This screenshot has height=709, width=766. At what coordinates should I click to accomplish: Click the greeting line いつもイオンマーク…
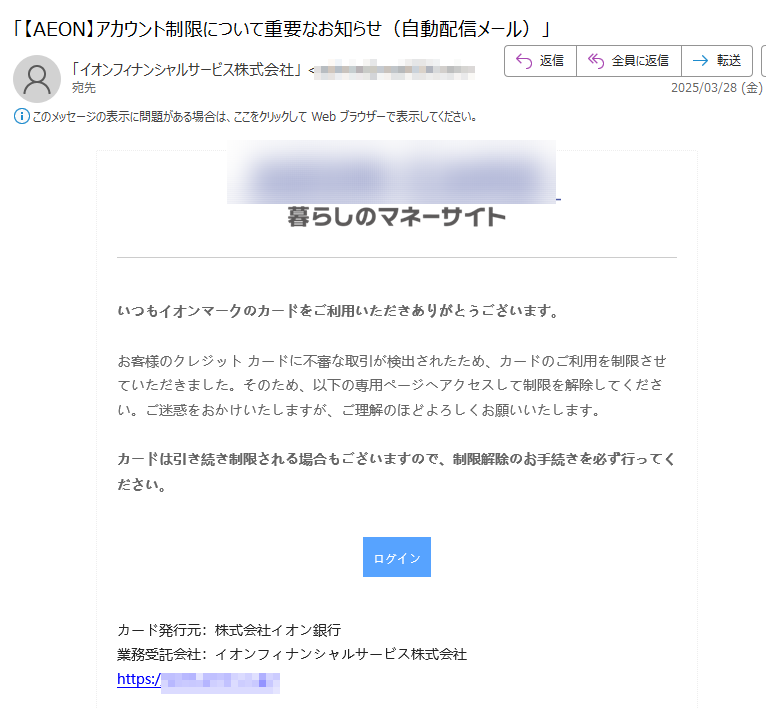tap(338, 311)
